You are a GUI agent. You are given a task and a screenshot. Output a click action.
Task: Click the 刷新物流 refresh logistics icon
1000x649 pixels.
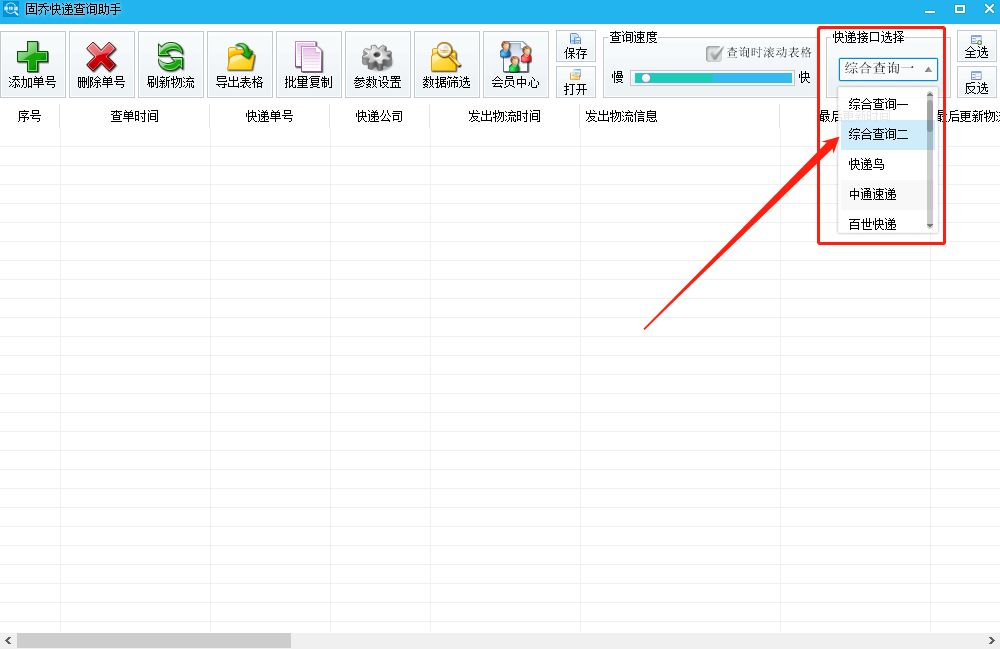[x=169, y=62]
